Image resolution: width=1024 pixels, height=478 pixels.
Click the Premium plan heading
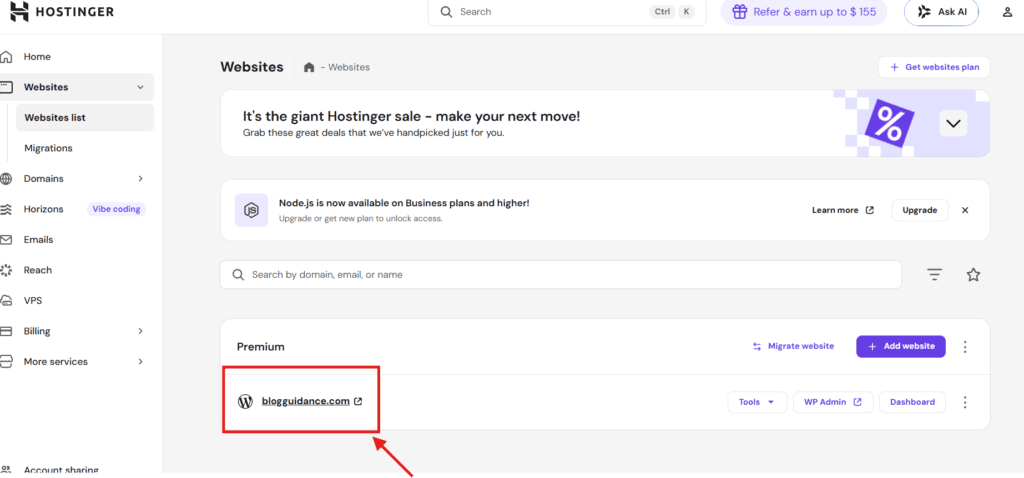(x=261, y=347)
